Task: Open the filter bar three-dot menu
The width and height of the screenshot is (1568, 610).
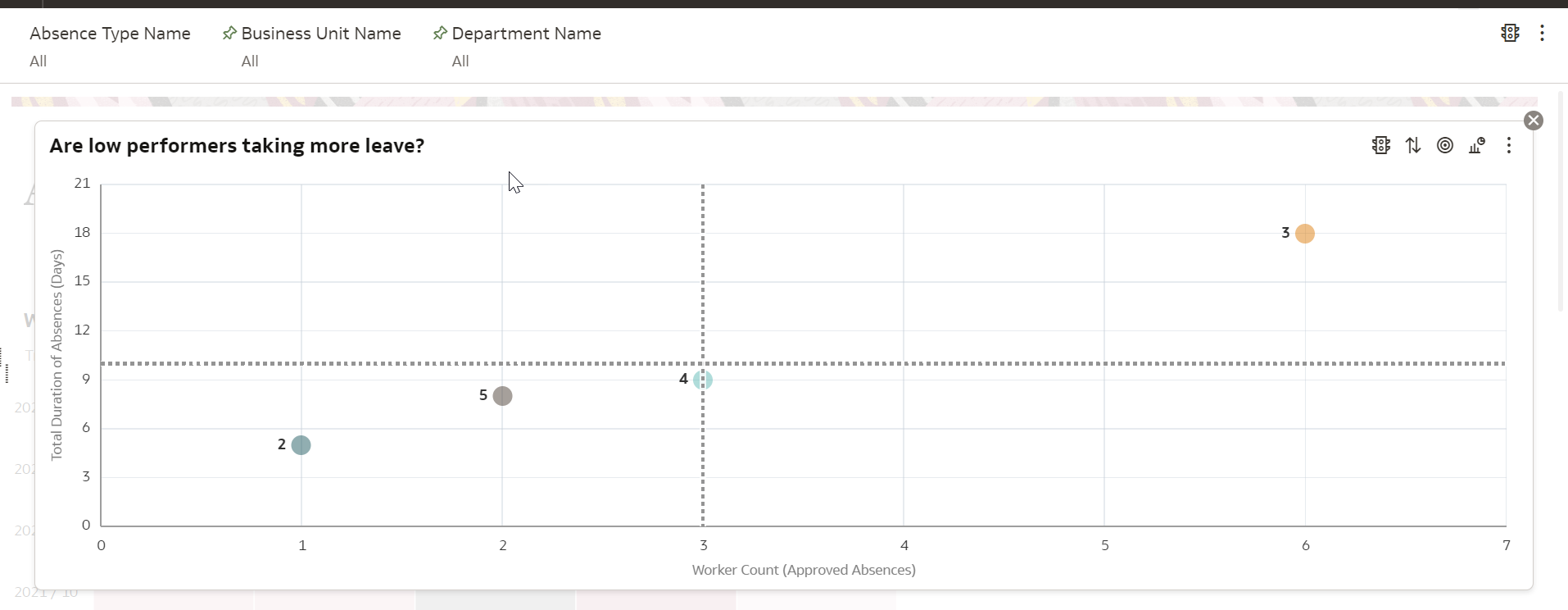Action: (x=1542, y=33)
